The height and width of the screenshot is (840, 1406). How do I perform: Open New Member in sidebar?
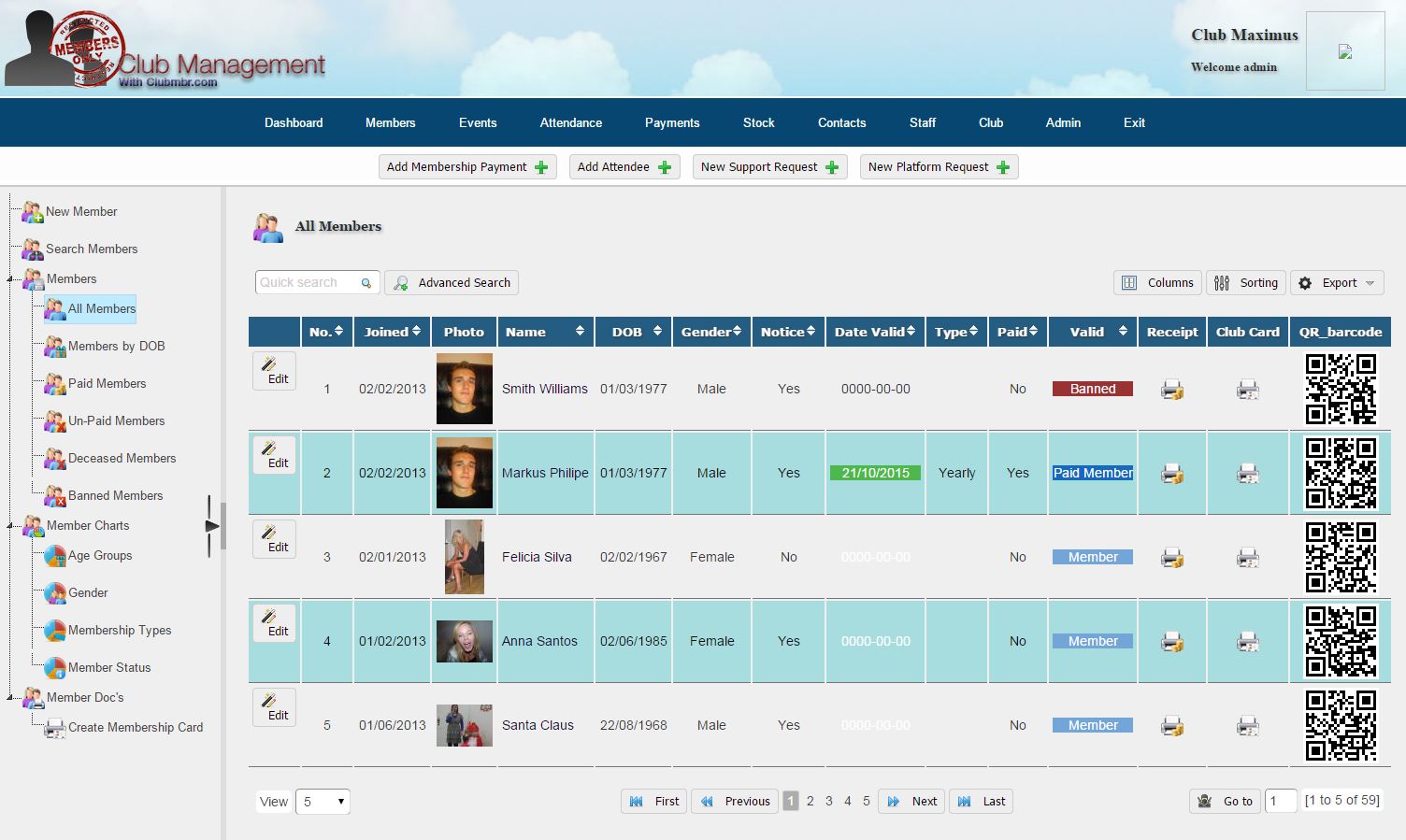coord(70,212)
